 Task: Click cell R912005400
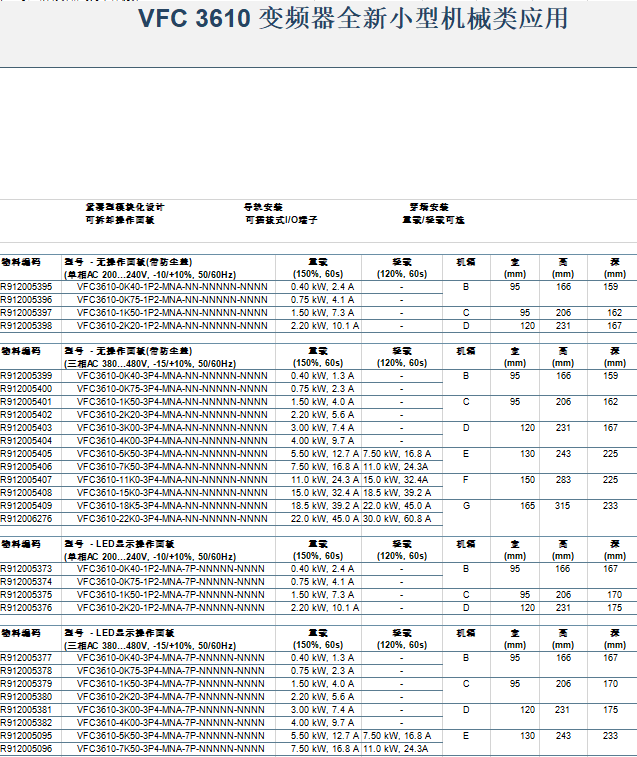26,389
